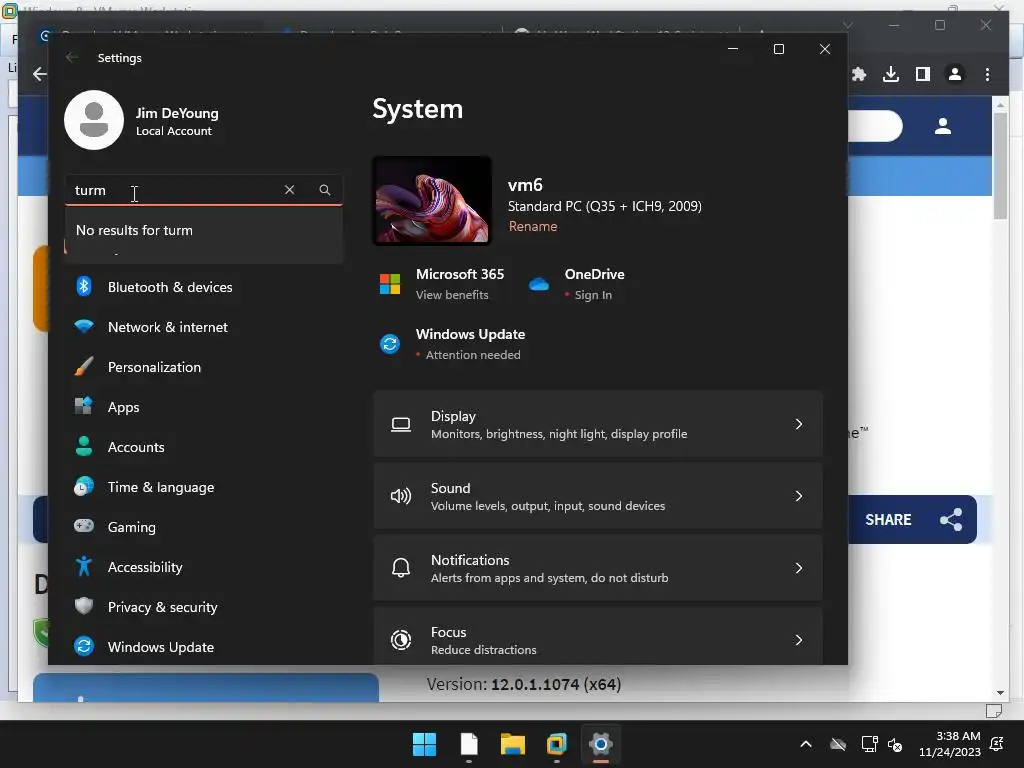Open the browser three-dot menu
The width and height of the screenshot is (1024, 768).
(x=987, y=74)
